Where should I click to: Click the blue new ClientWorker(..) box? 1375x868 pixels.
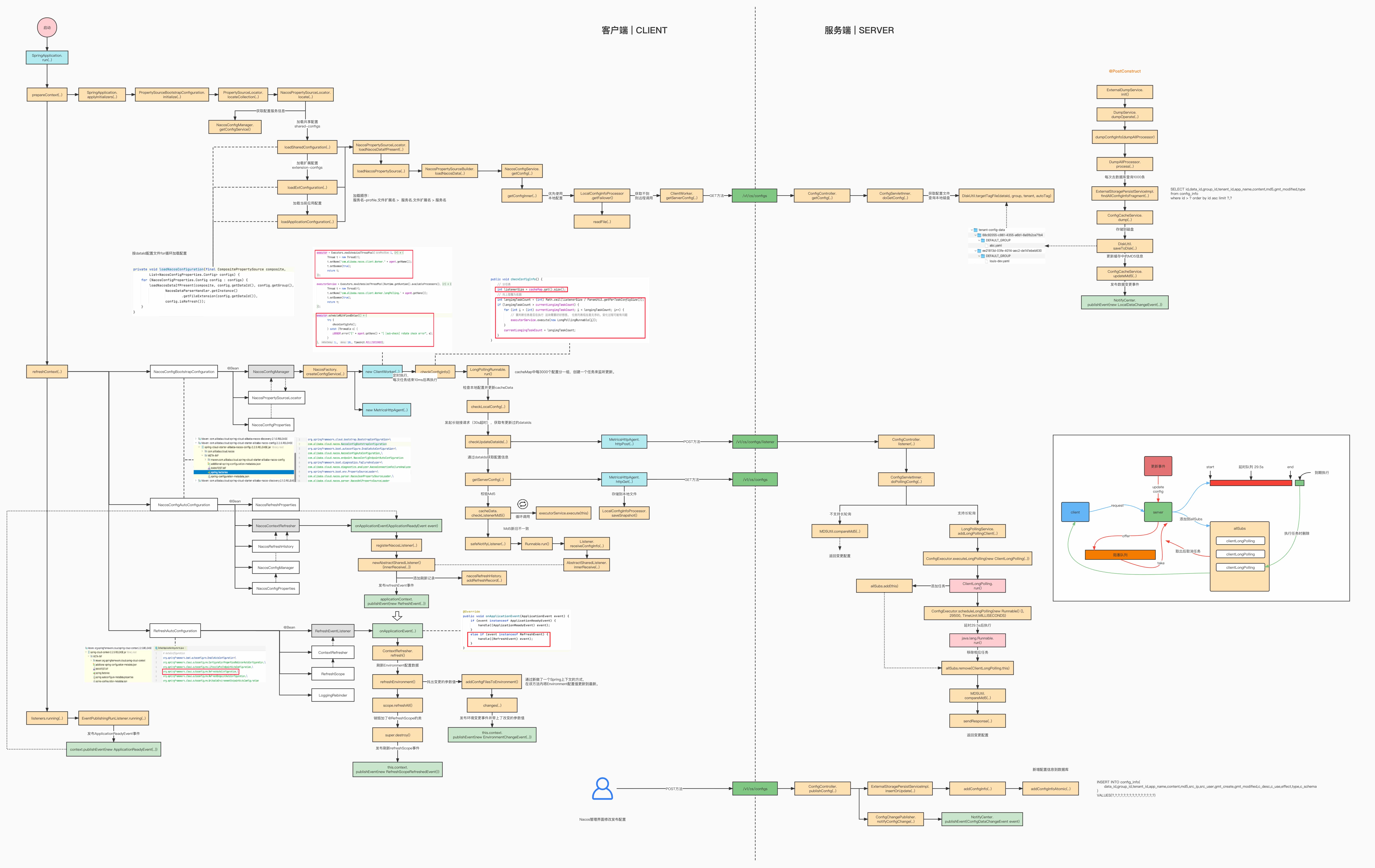tap(382, 372)
